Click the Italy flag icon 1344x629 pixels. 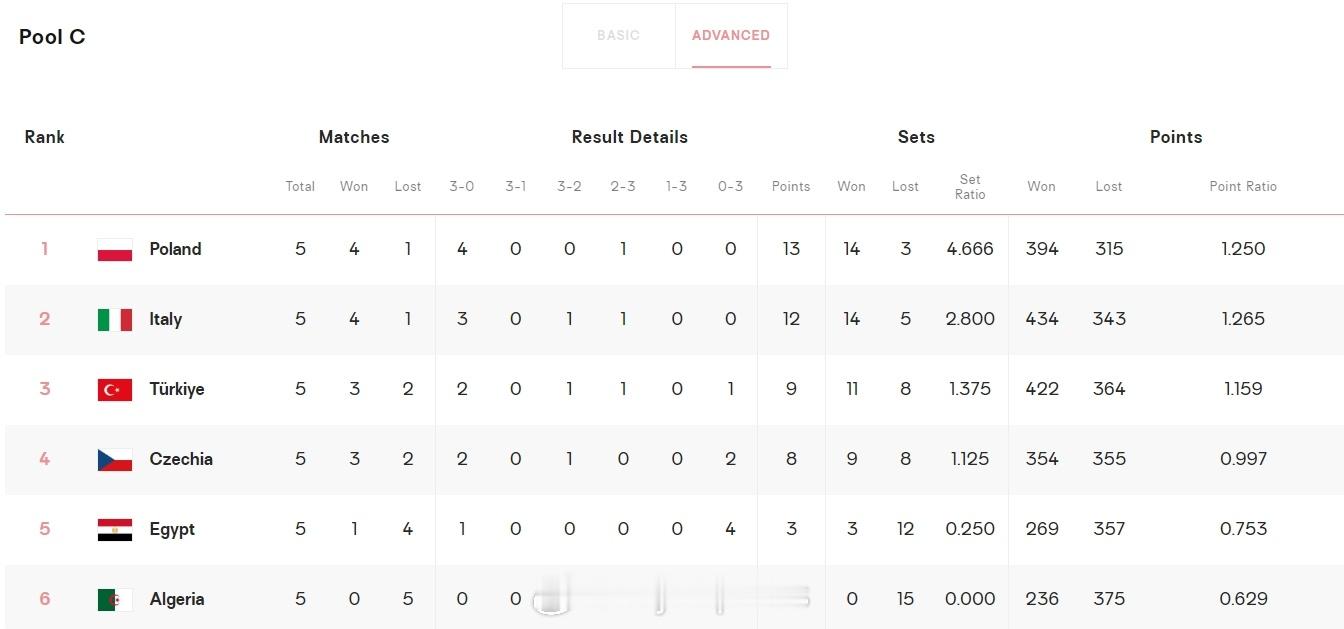[x=115, y=320]
